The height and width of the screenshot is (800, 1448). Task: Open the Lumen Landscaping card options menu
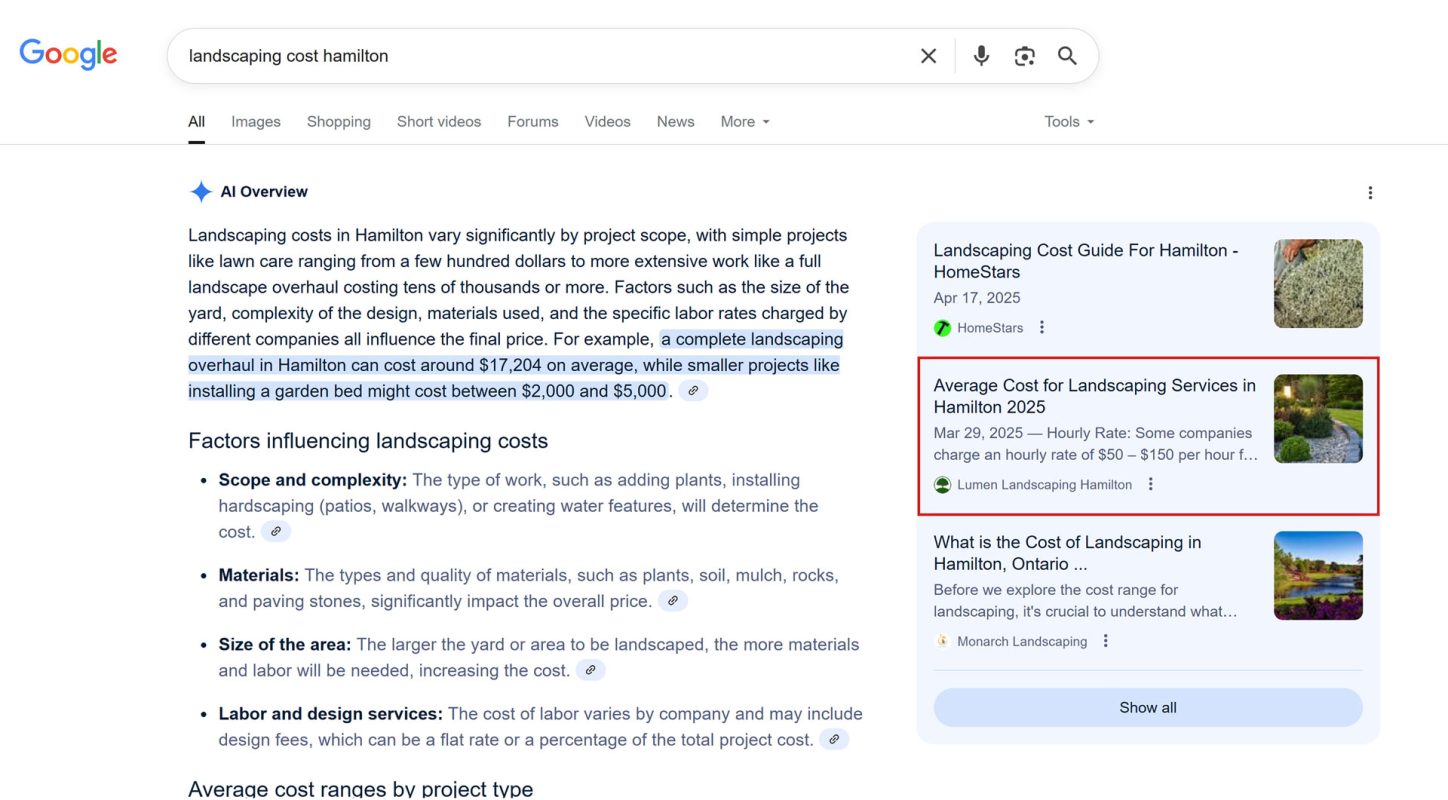[1149, 484]
